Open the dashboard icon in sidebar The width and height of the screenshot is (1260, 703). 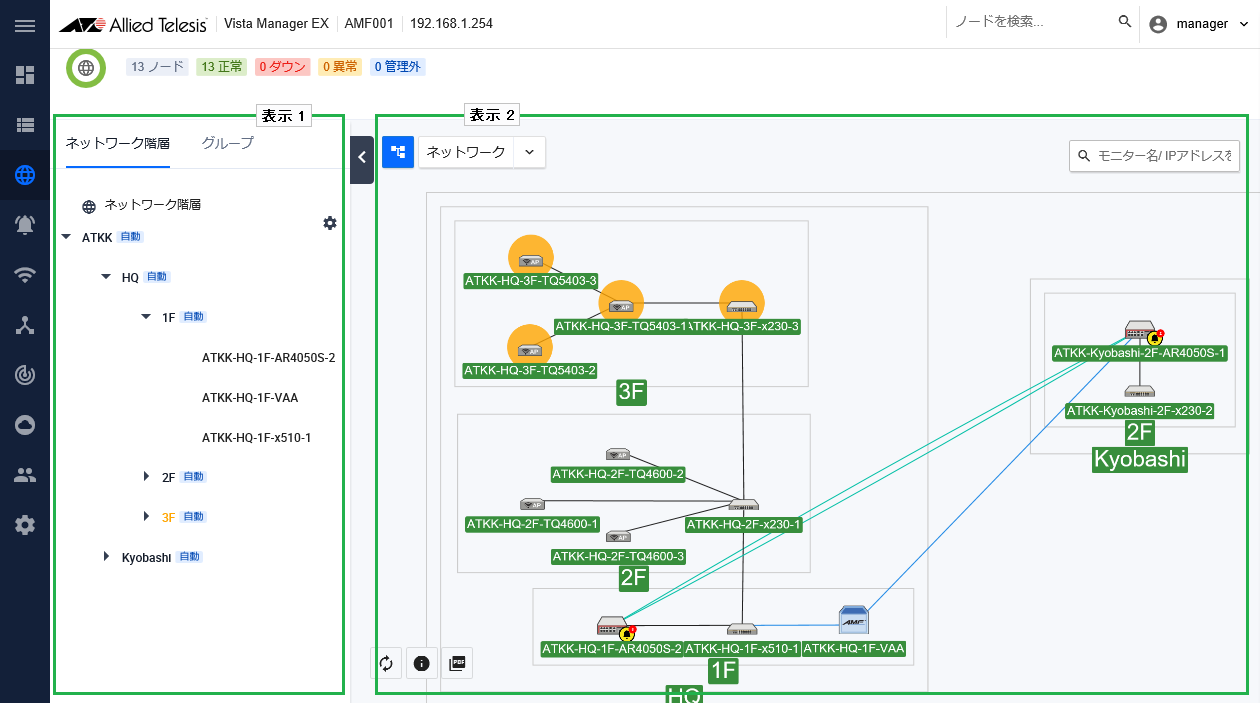tap(25, 75)
